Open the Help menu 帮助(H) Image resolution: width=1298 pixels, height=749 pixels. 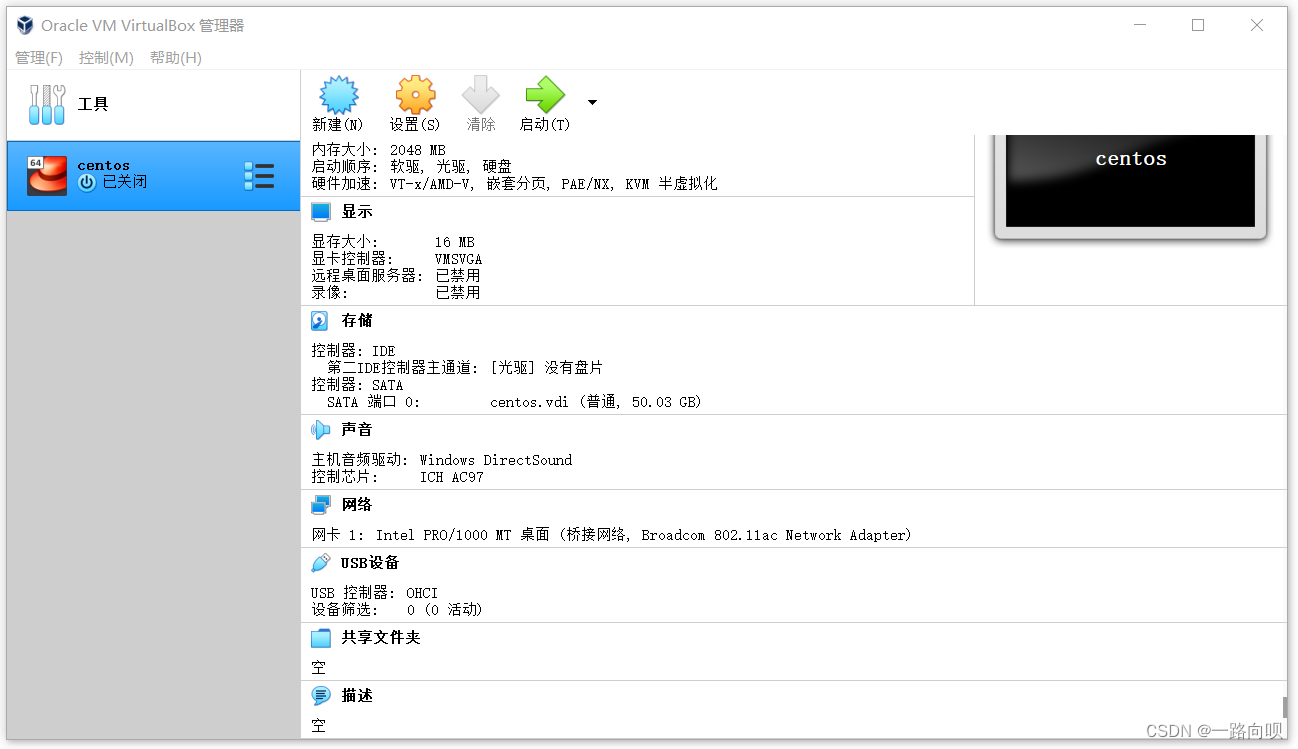coord(176,58)
